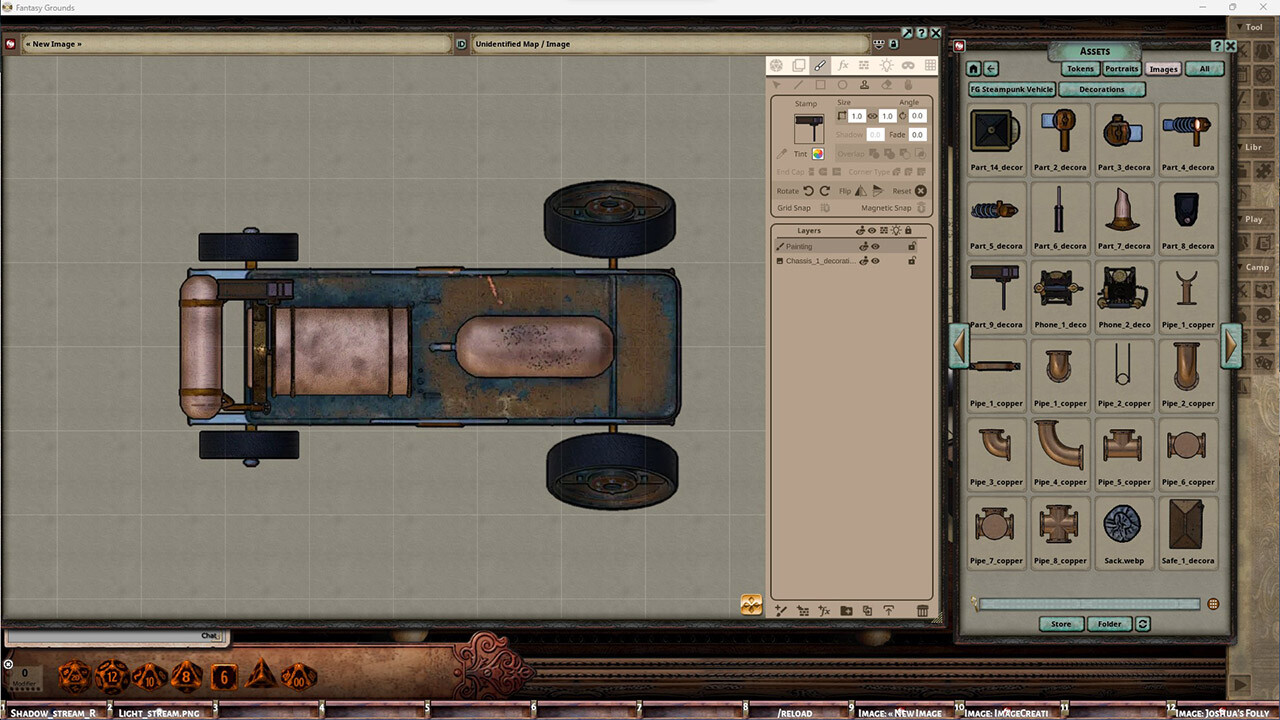
Task: Reset stamp settings with the X icon
Action: tap(921, 191)
